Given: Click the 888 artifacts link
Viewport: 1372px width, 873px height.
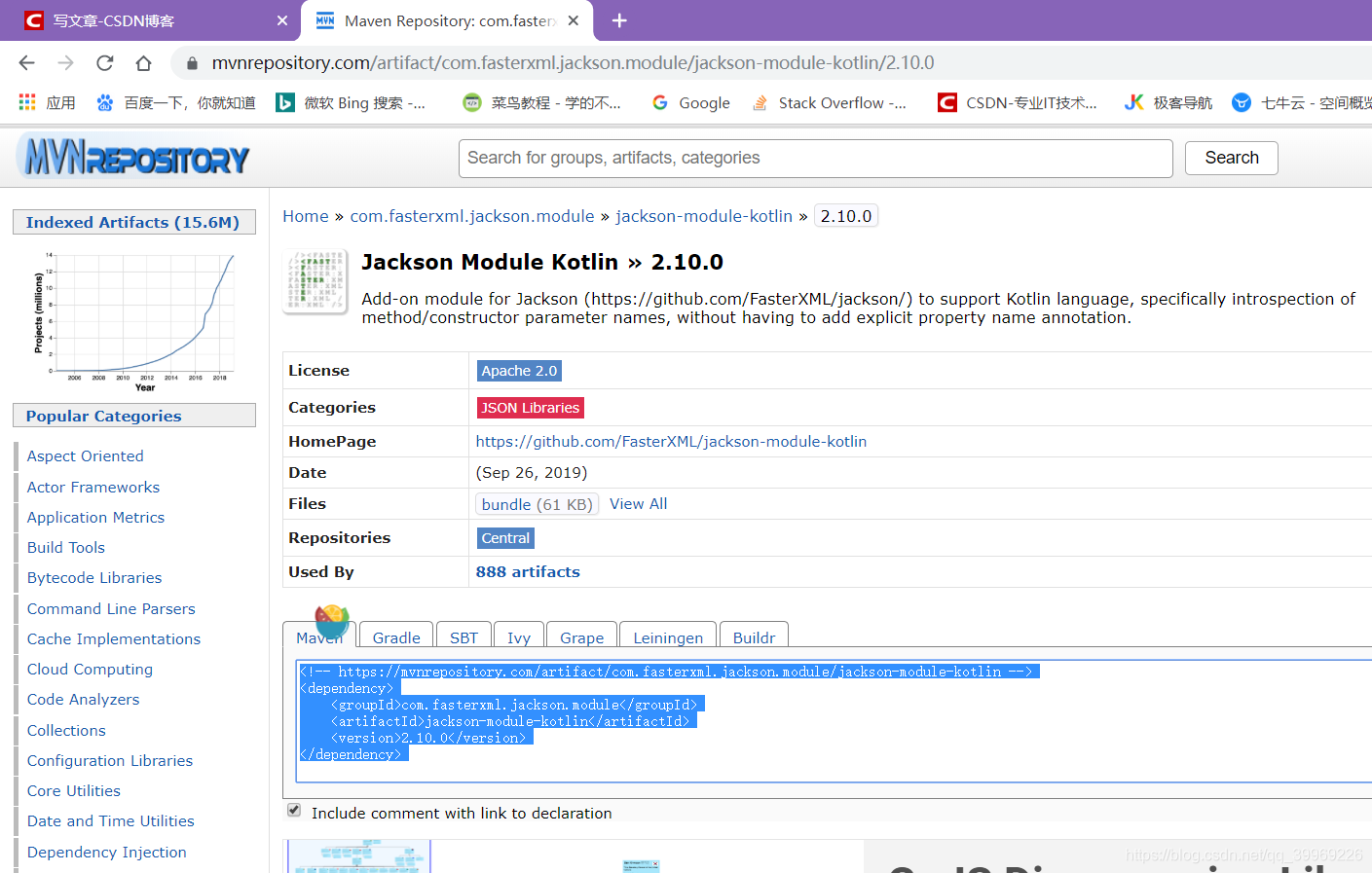Looking at the screenshot, I should 528,571.
